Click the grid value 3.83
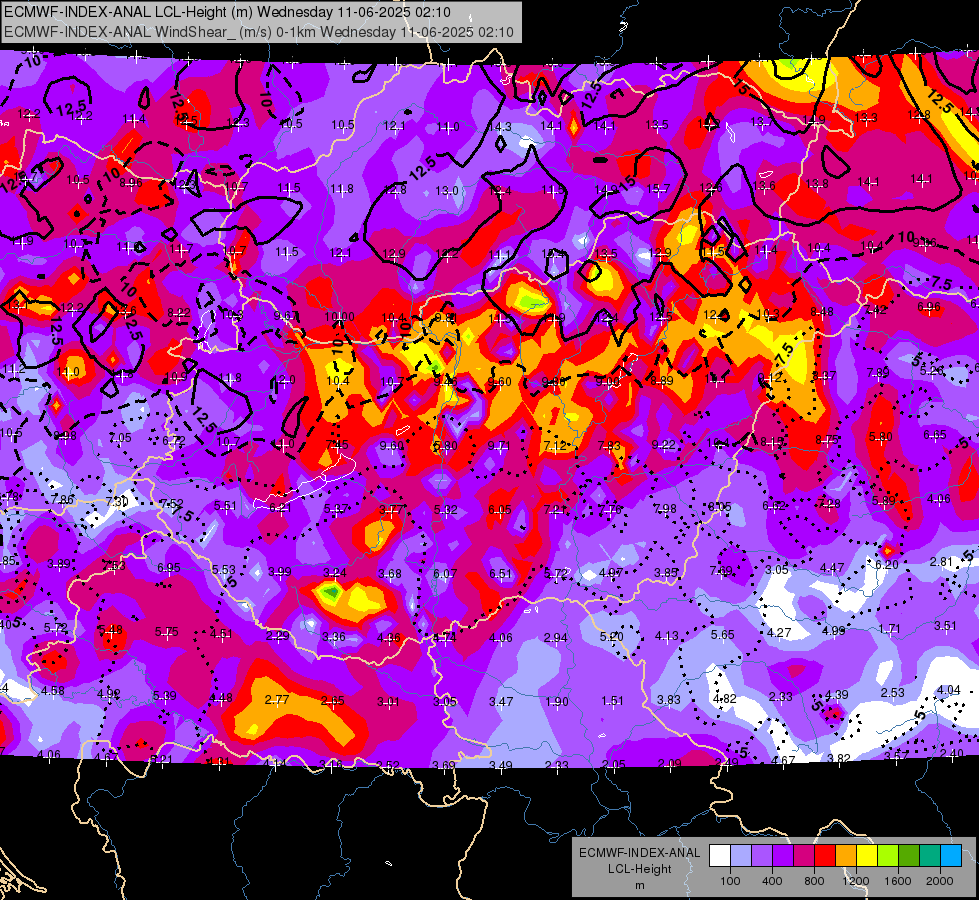The height and width of the screenshot is (900, 979). point(669,700)
